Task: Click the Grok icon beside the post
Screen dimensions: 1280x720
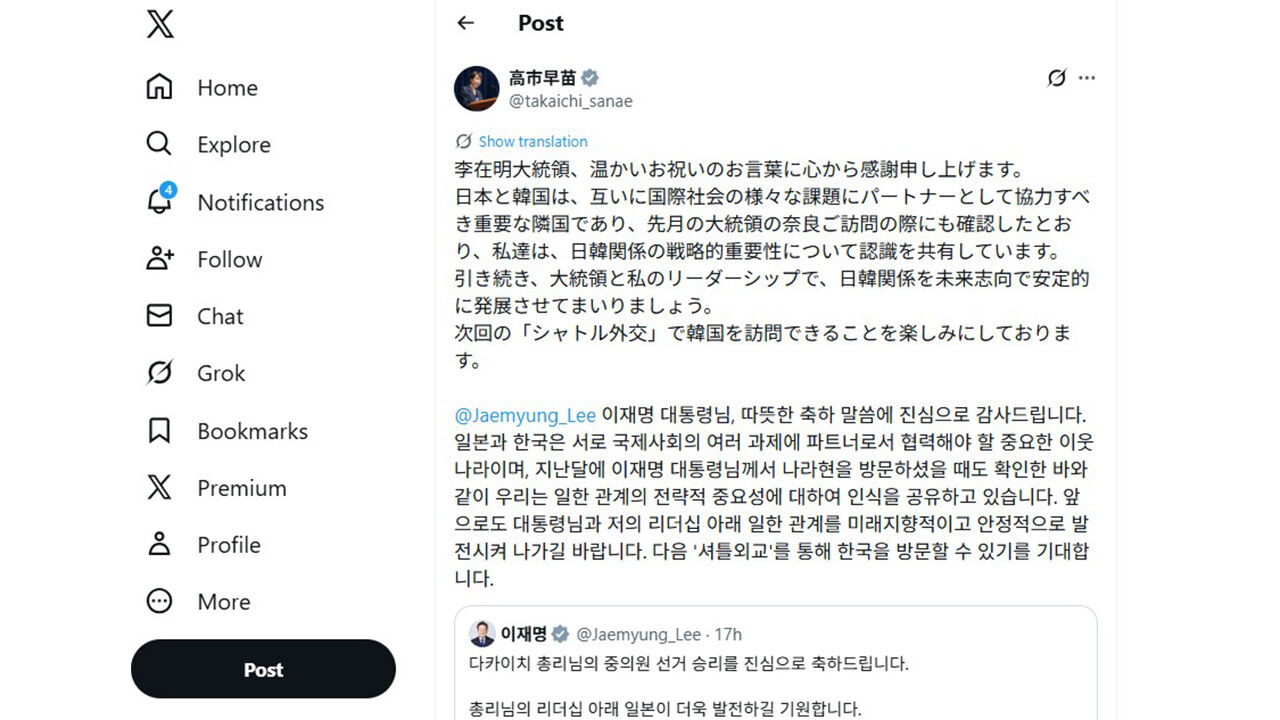Action: point(1058,77)
